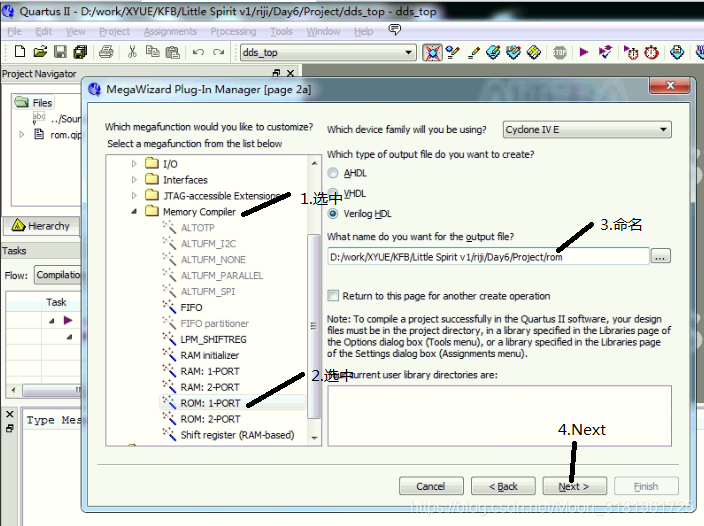
Task: Click the Paste clipboard icon
Action: (173, 52)
